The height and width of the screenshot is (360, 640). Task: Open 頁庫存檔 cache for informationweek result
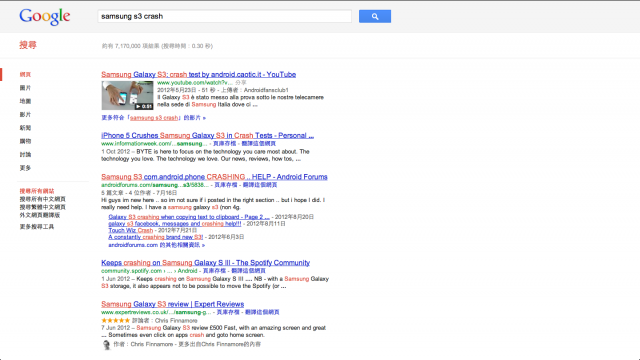(x=224, y=144)
